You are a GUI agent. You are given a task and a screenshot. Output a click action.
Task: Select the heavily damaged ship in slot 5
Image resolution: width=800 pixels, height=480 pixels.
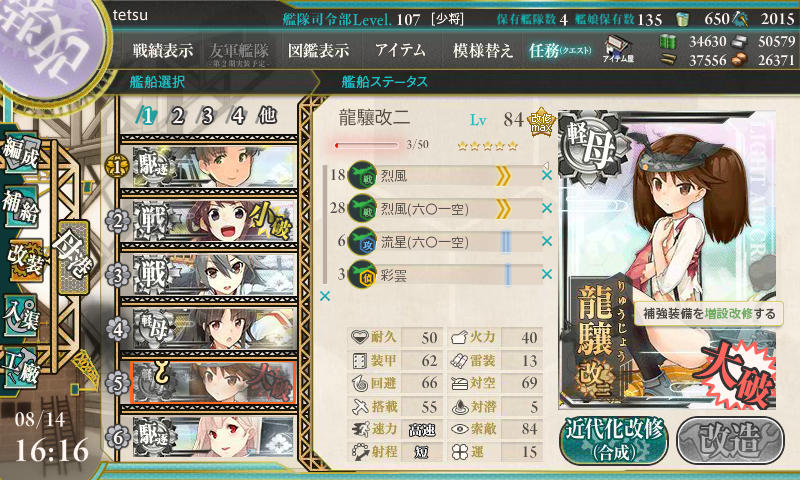tap(213, 383)
